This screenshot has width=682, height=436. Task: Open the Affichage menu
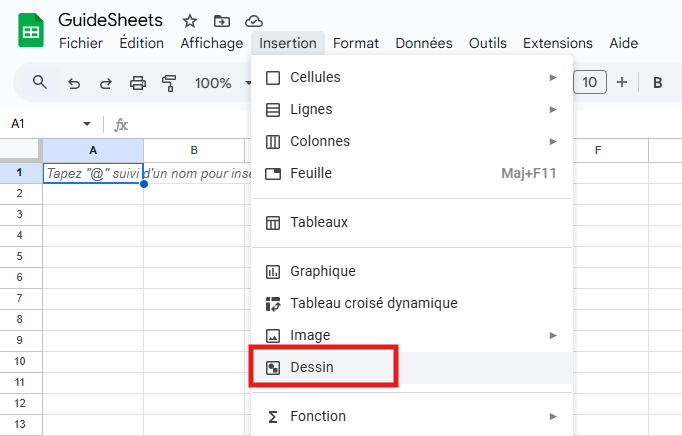(212, 43)
